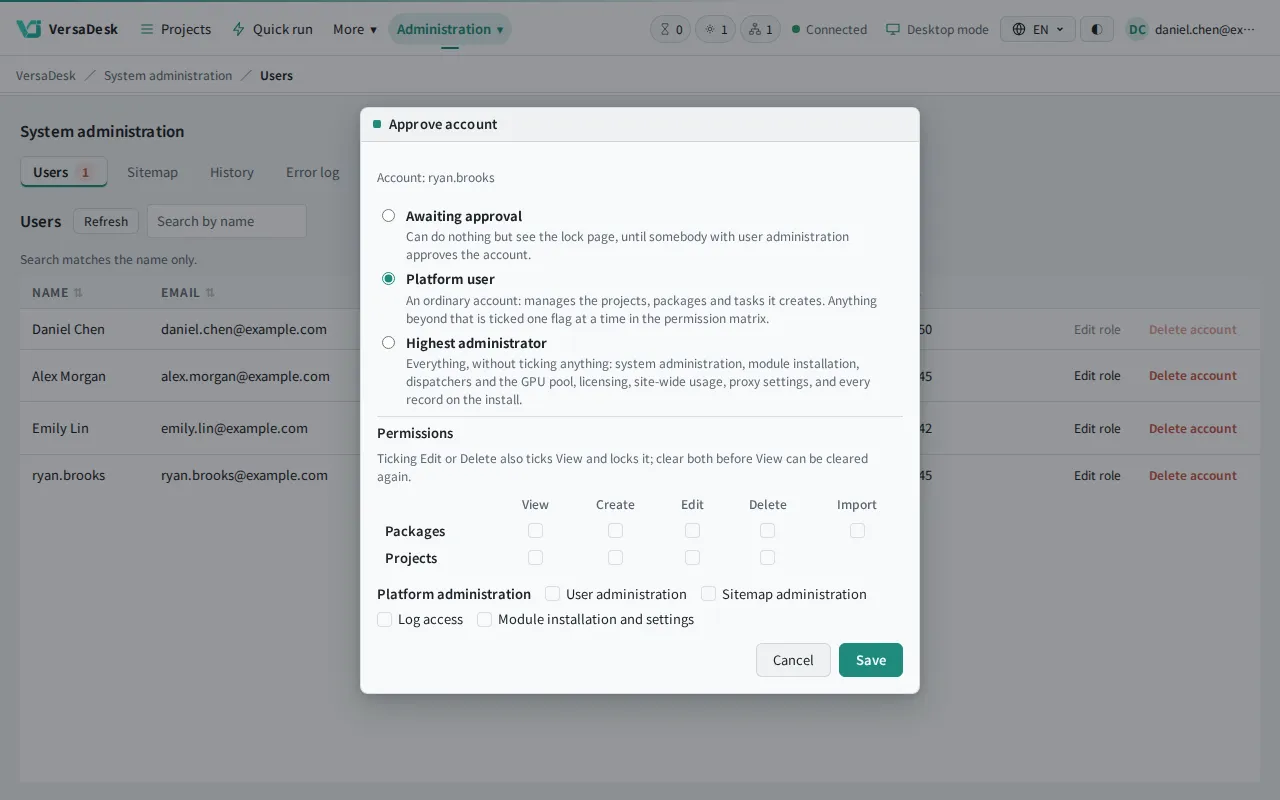1280x800 pixels.
Task: Delete the Emily Lin account
Action: (x=1193, y=428)
